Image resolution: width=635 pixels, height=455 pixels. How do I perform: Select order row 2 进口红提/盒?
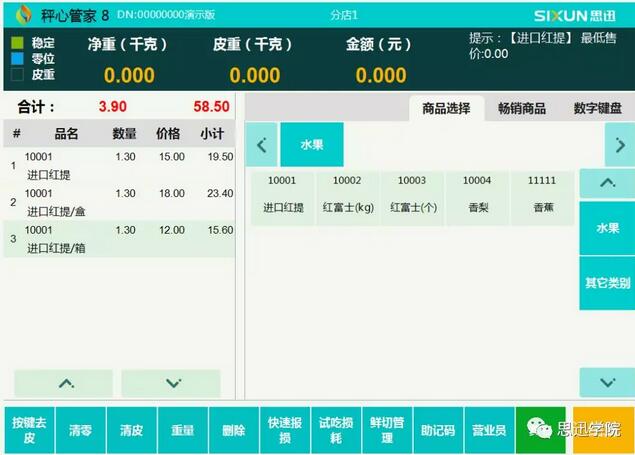(120, 202)
